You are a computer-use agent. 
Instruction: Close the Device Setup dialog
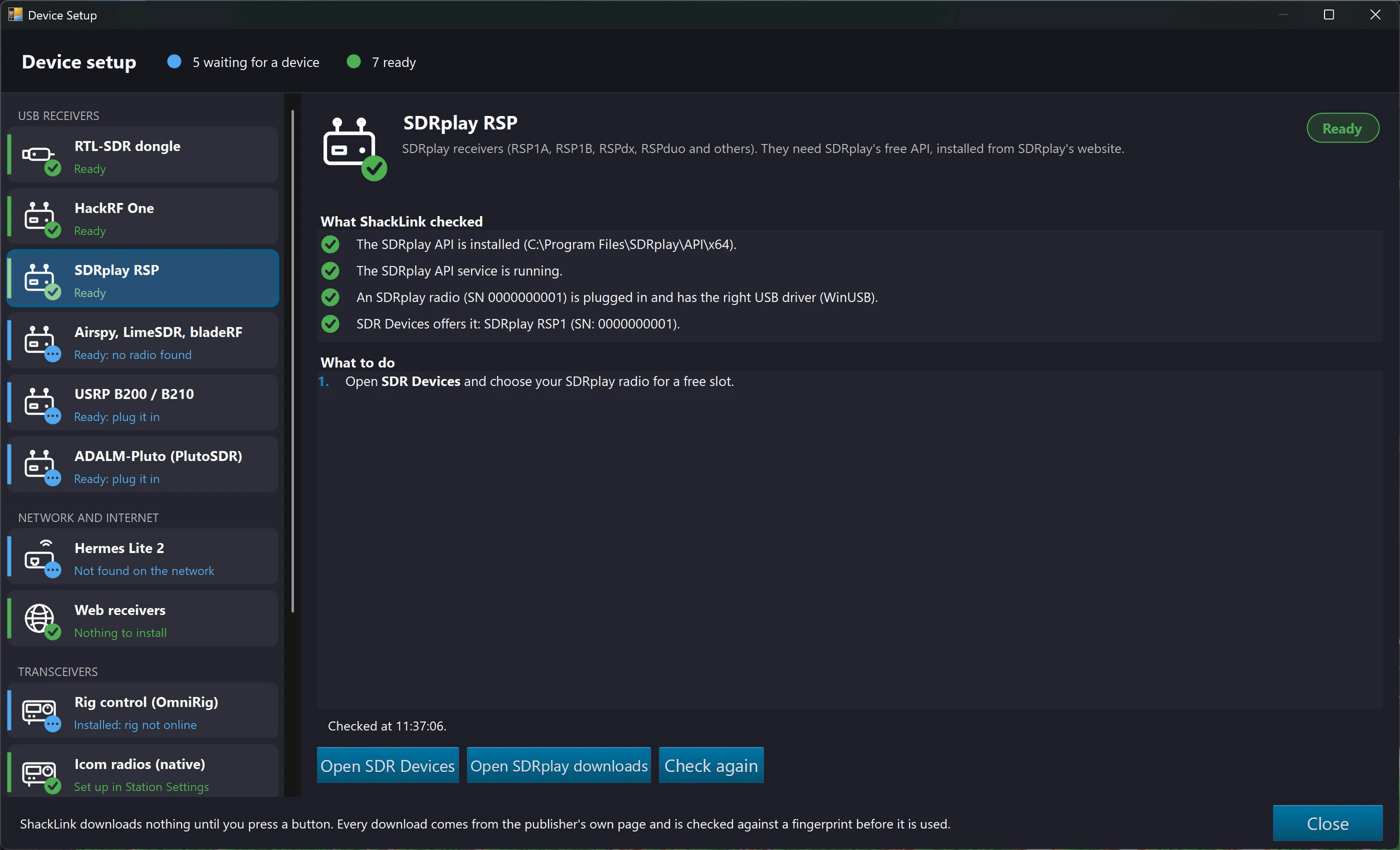(1327, 823)
